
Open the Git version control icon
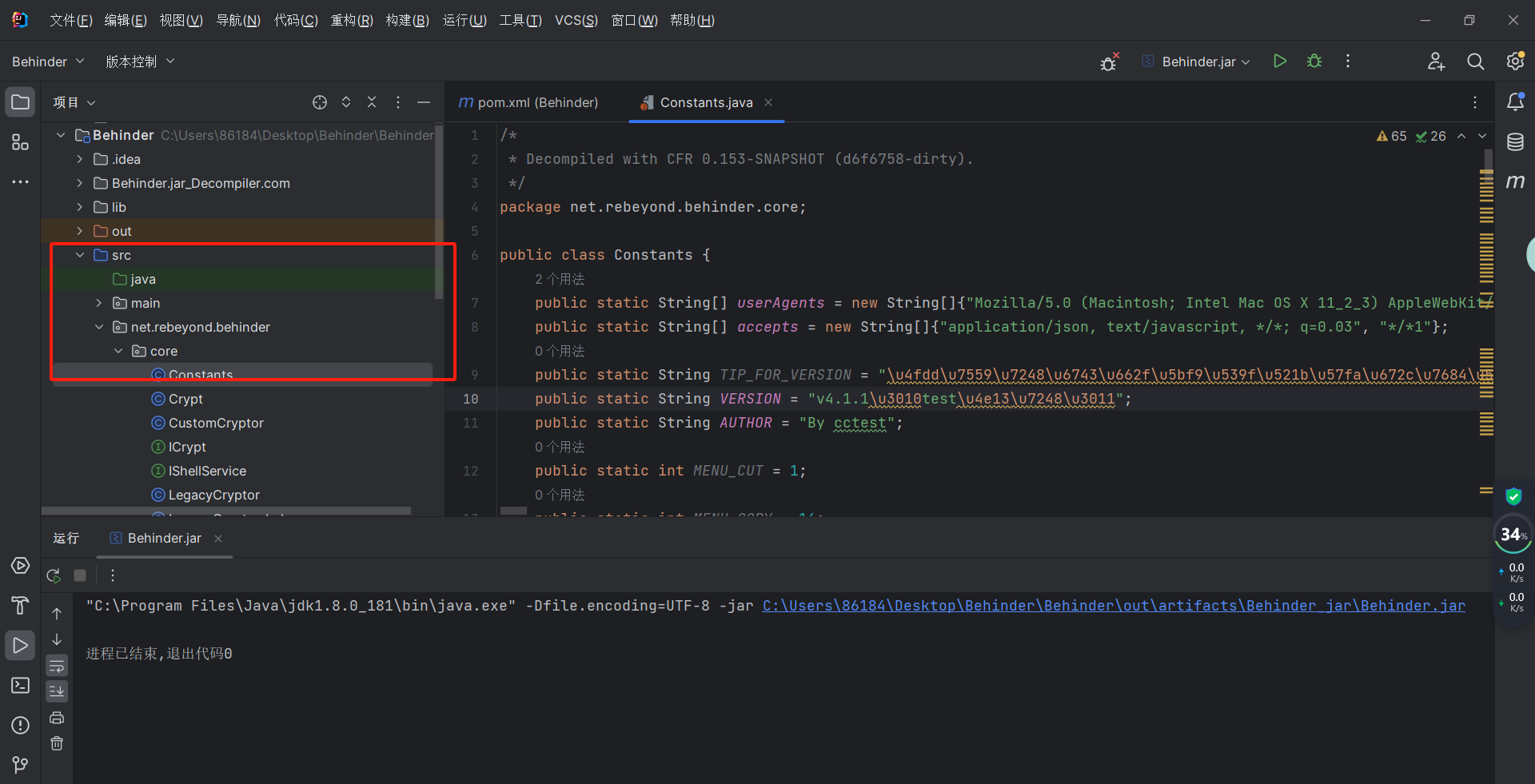point(20,765)
